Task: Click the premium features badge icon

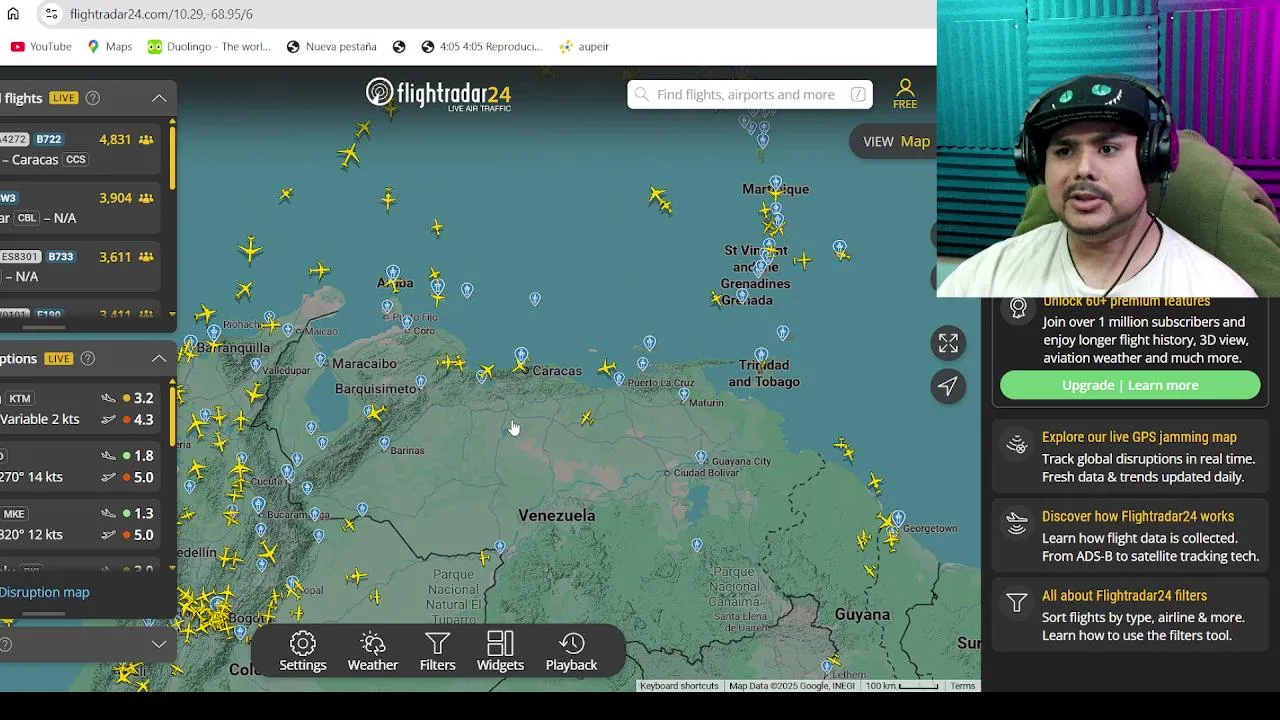Action: 1018,307
